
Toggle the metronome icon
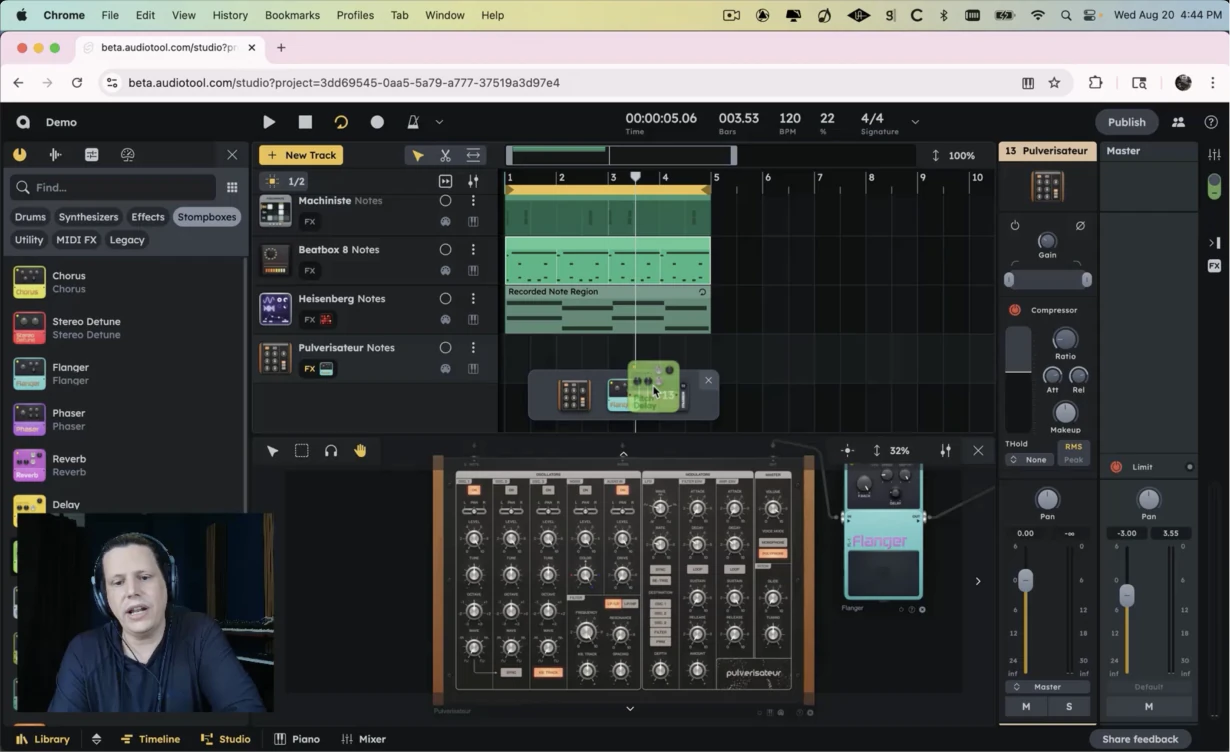click(x=413, y=122)
